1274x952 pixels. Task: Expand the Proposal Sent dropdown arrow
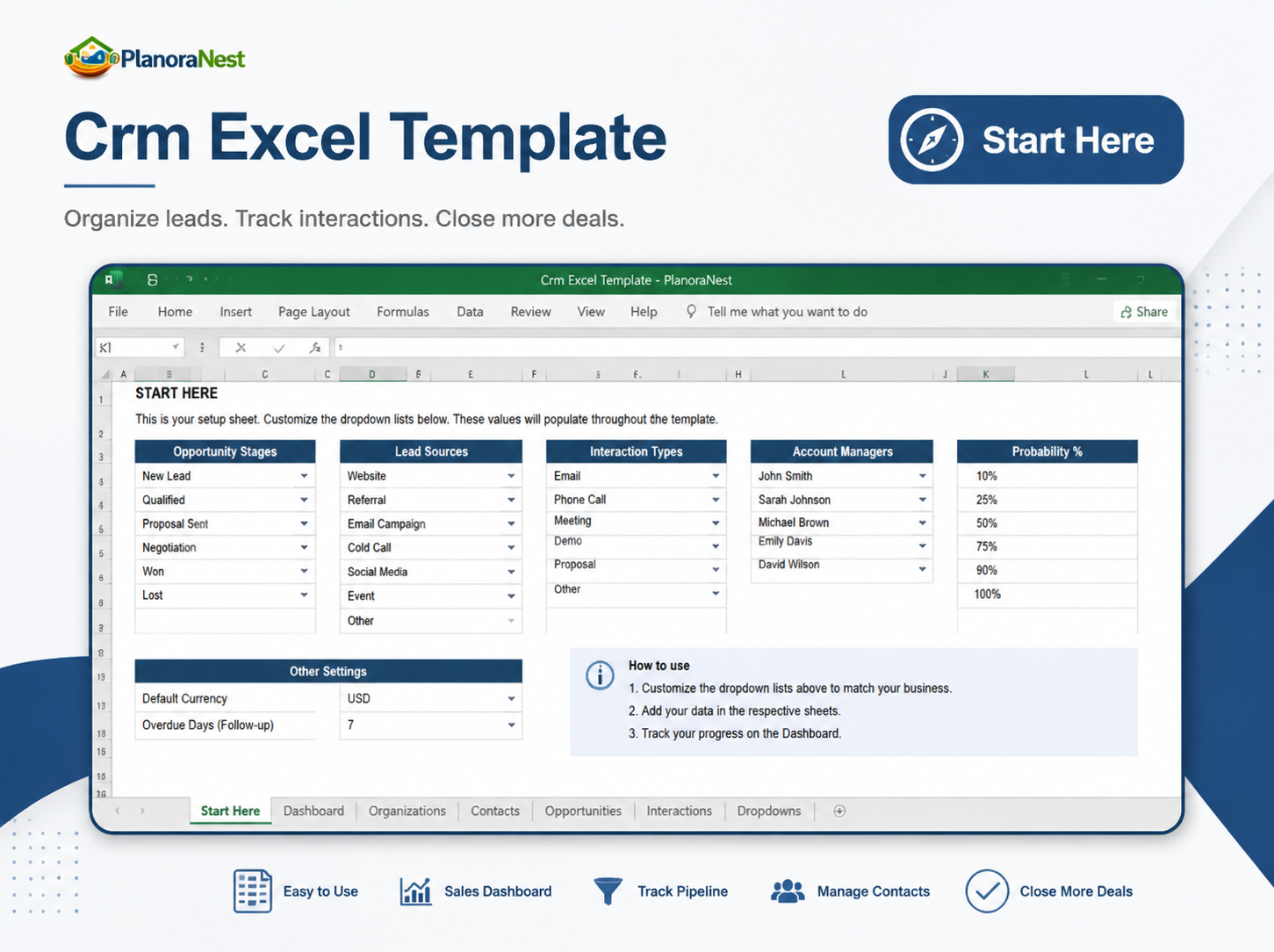point(304,523)
